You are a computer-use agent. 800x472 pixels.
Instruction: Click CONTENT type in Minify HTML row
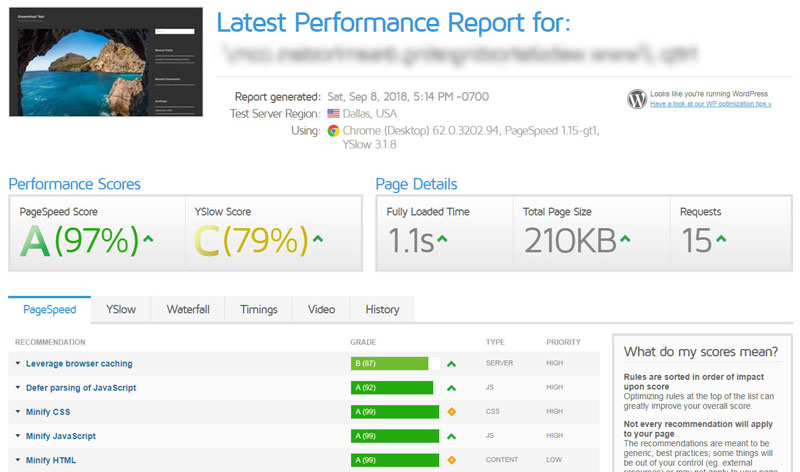[502, 460]
